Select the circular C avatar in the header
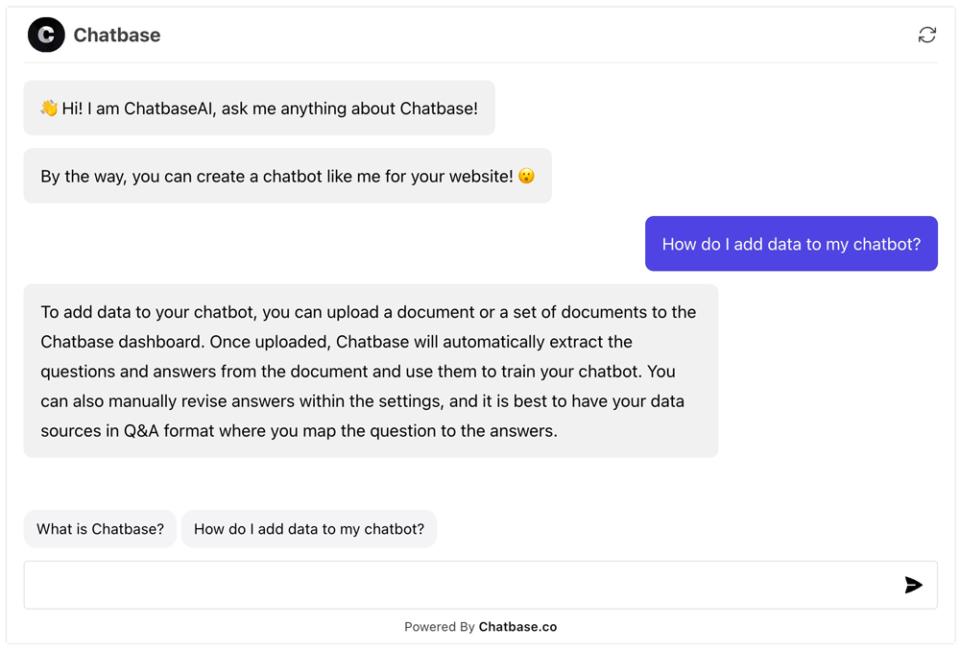The width and height of the screenshot is (960, 651). [x=46, y=34]
